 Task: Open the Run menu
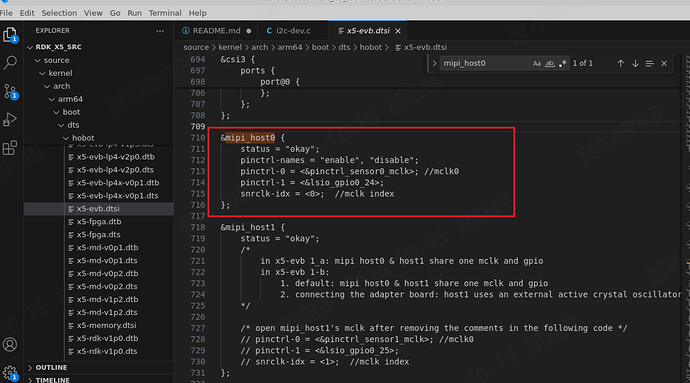pyautogui.click(x=134, y=13)
